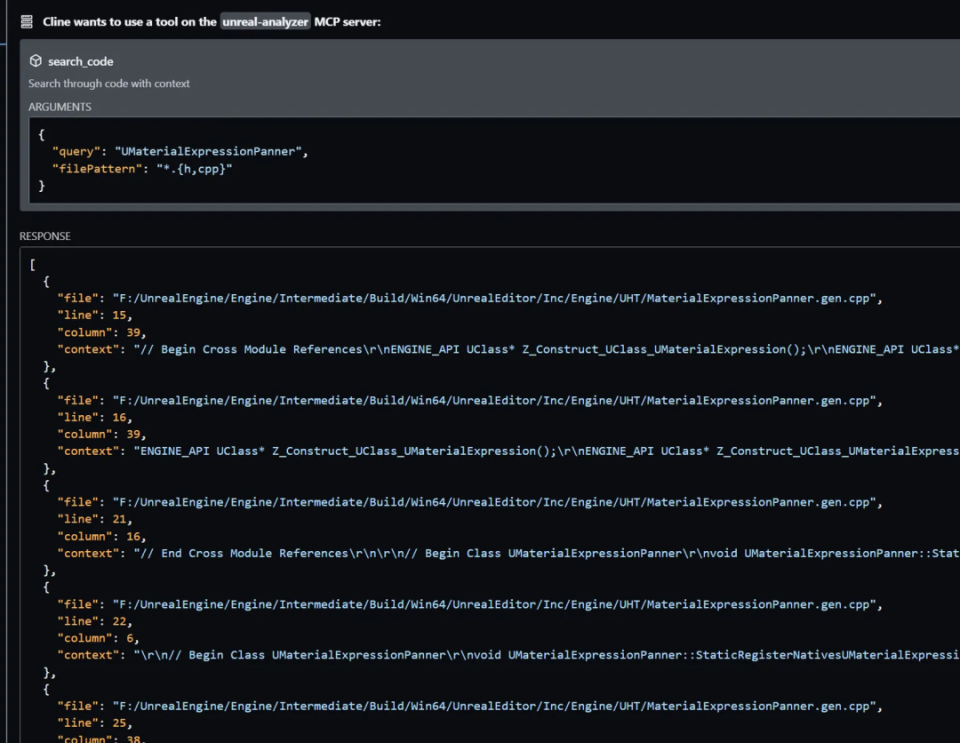Image resolution: width=960 pixels, height=743 pixels.
Task: Click the file path in the first result
Action: [494, 299]
